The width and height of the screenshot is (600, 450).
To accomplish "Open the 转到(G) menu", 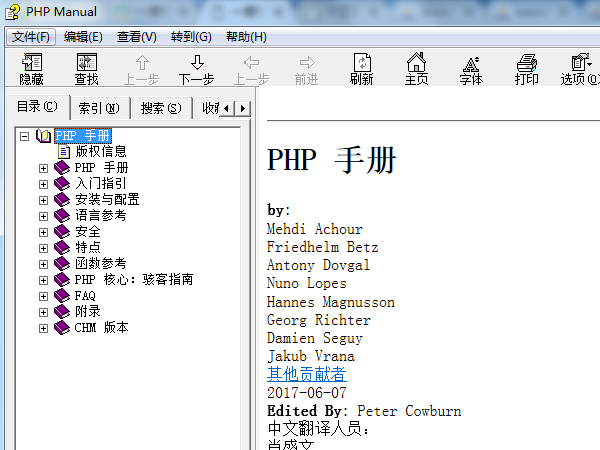I will click(191, 37).
